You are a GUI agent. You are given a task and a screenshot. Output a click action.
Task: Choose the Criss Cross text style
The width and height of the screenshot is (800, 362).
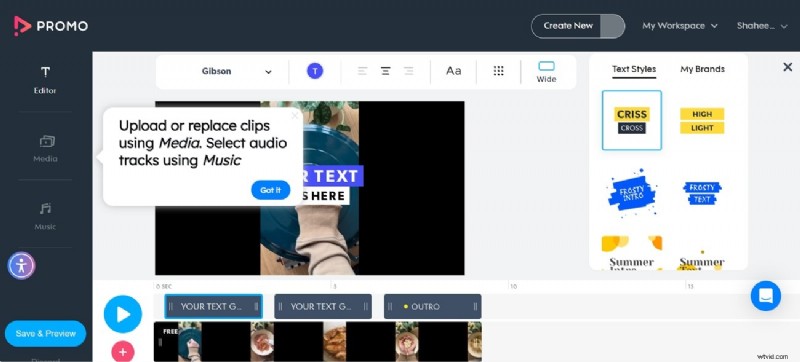coord(632,120)
